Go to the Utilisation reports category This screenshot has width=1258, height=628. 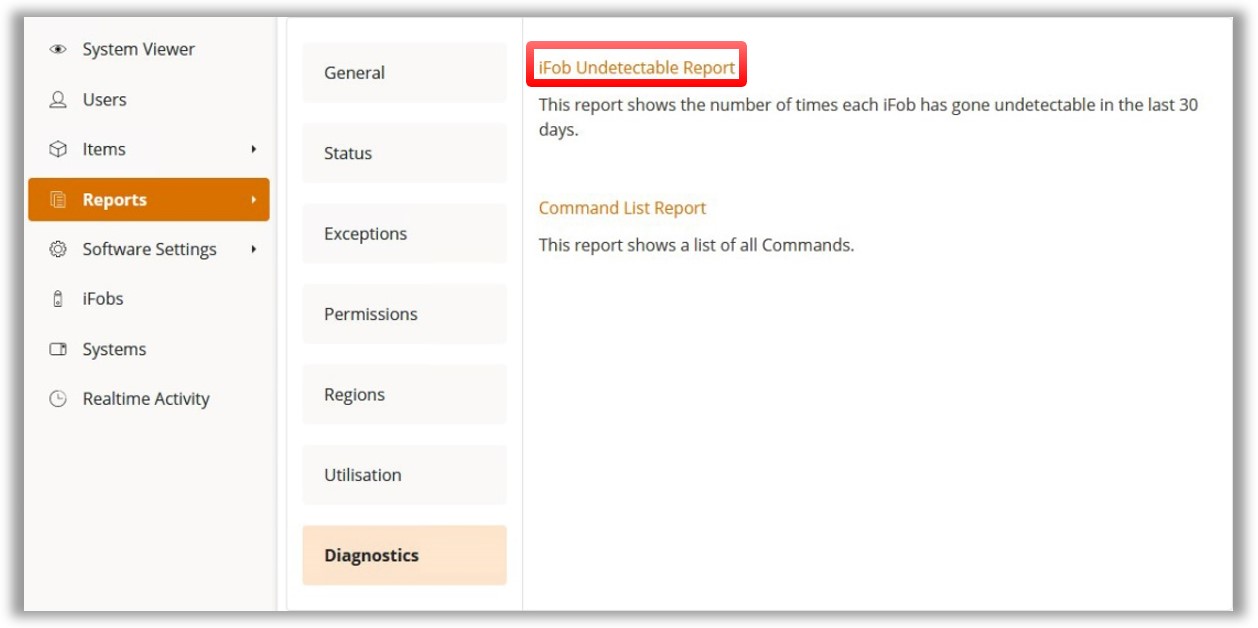coord(404,475)
